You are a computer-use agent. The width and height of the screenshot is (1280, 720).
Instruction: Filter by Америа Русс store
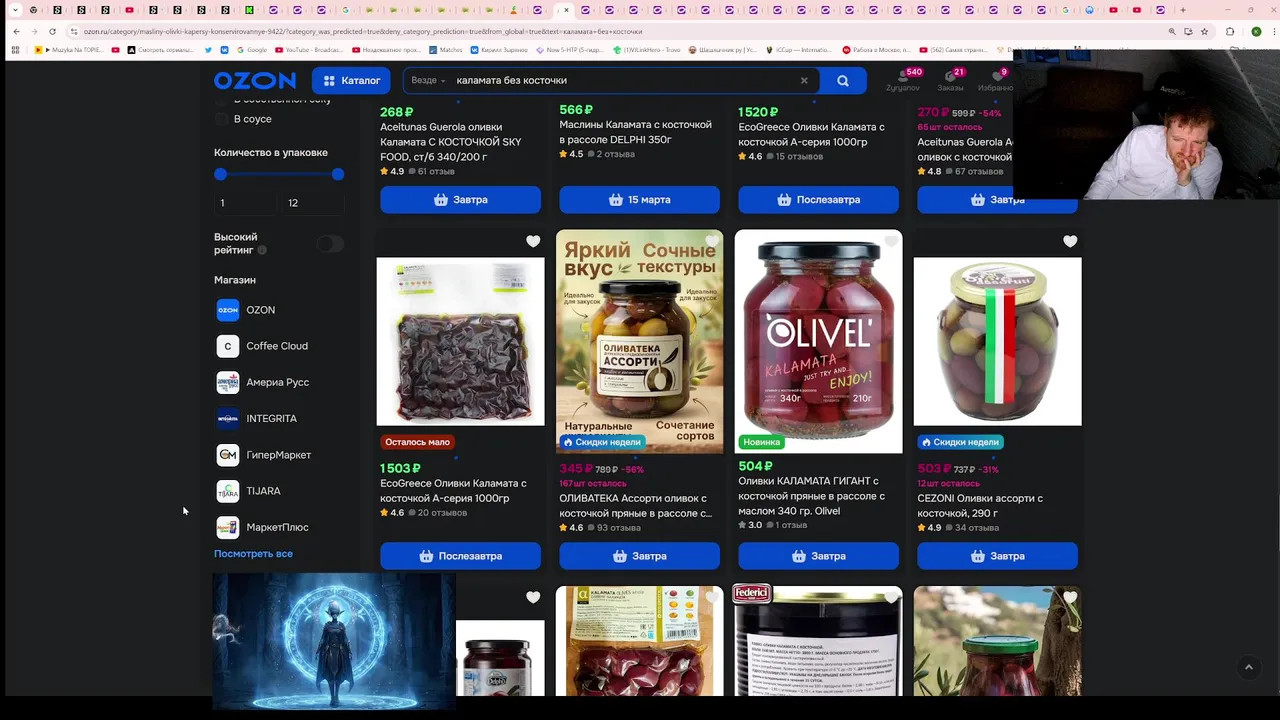[263, 382]
